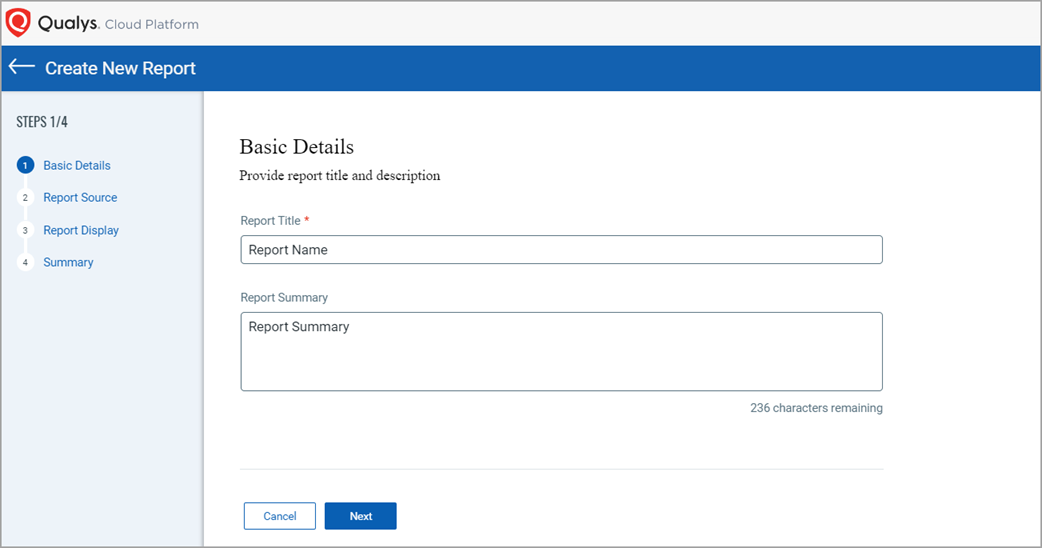
Task: Select step 2 circle for Report Source
Action: 25,197
